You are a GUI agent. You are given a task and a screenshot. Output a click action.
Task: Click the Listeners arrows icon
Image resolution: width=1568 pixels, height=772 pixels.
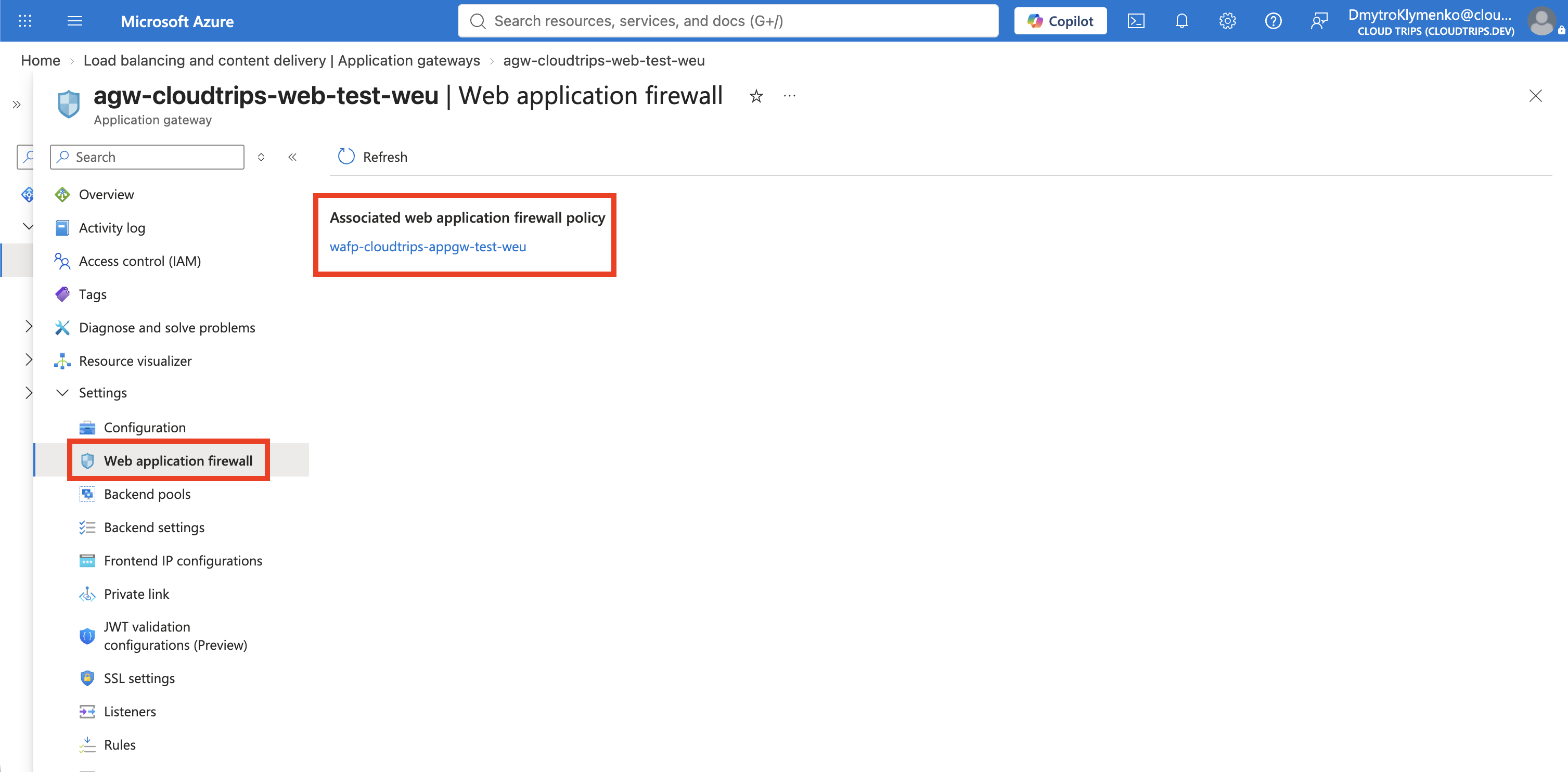click(x=87, y=711)
